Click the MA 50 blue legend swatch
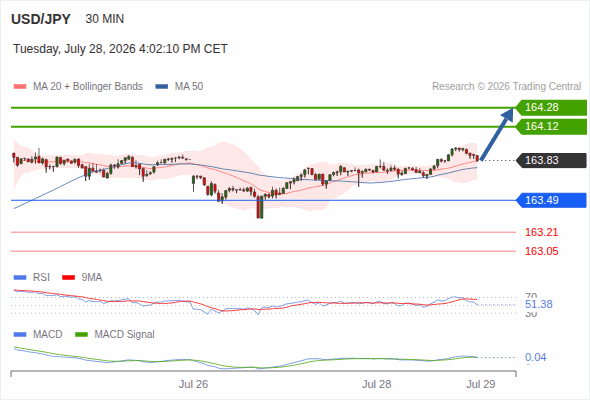Image resolution: width=590 pixels, height=400 pixels. (162, 87)
